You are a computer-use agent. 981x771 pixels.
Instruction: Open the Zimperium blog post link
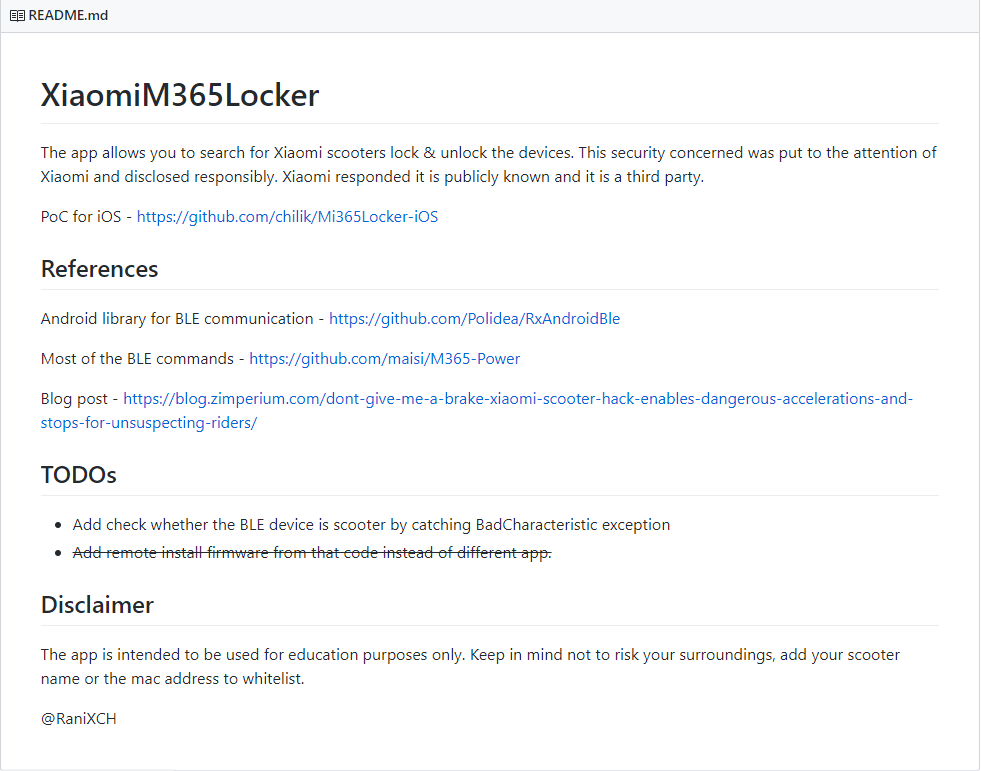tap(476, 411)
